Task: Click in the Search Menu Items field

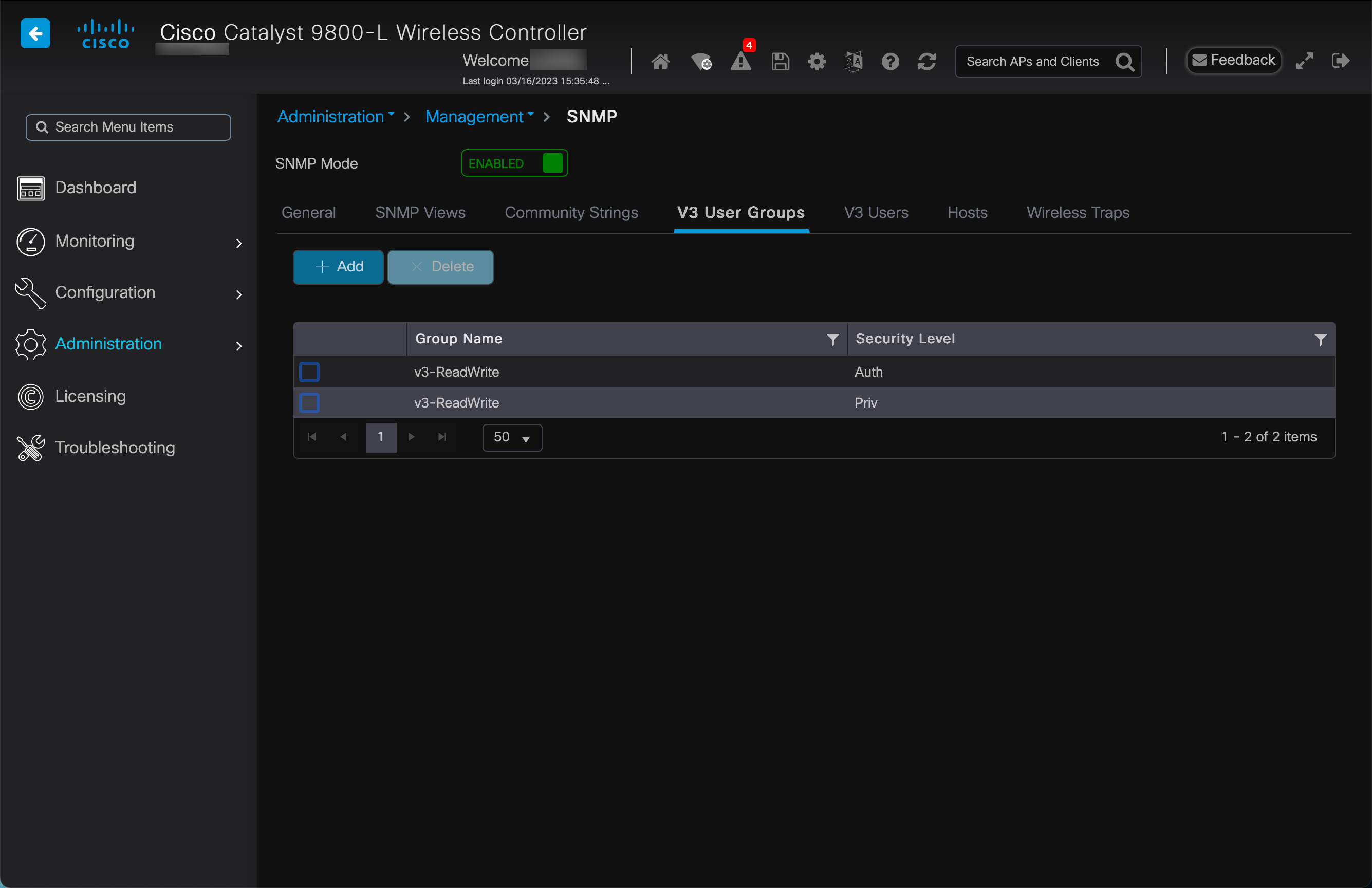Action: [128, 127]
